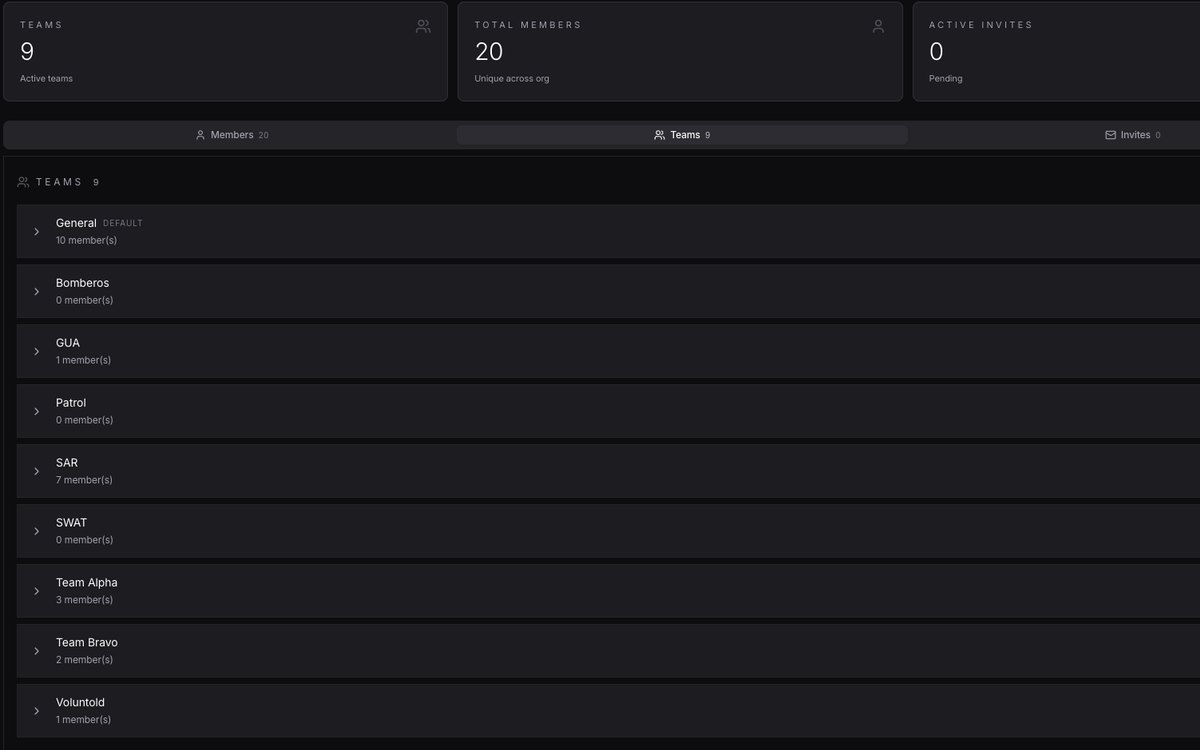Screen dimensions: 1200x750
Task: Click '0 member(s)' under Patrol
Action: point(84,420)
